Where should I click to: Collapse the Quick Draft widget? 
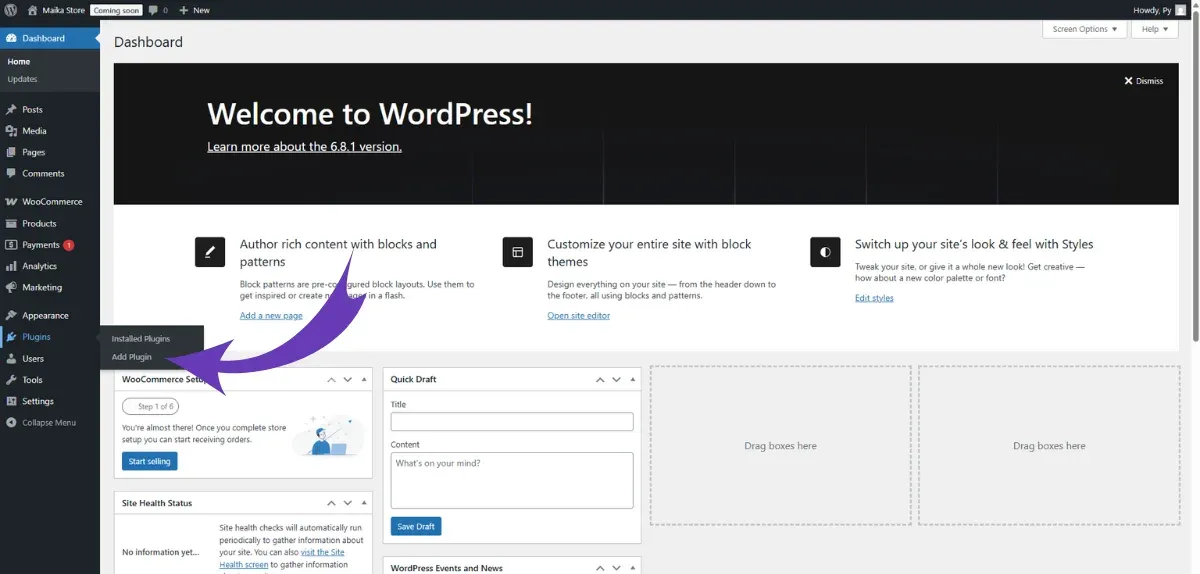click(633, 380)
